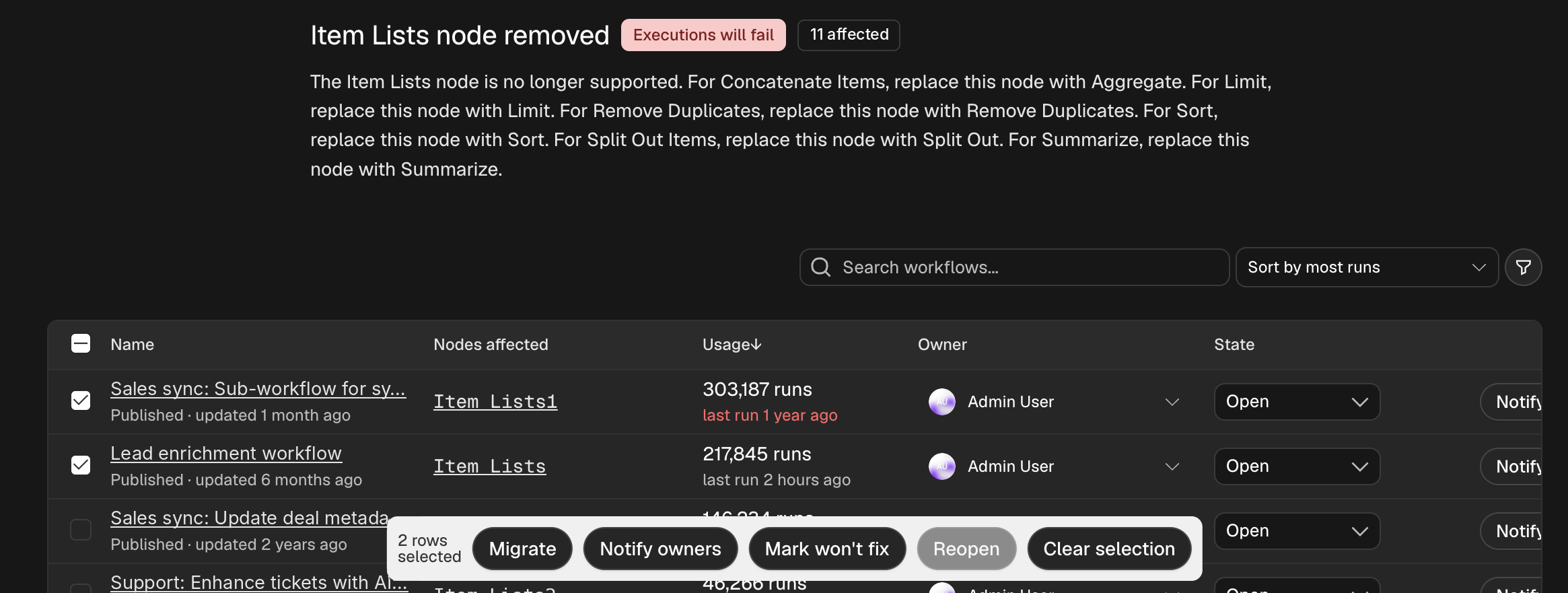Uncheck Sales sync: Sub-workflow row checkbox

click(x=81, y=400)
